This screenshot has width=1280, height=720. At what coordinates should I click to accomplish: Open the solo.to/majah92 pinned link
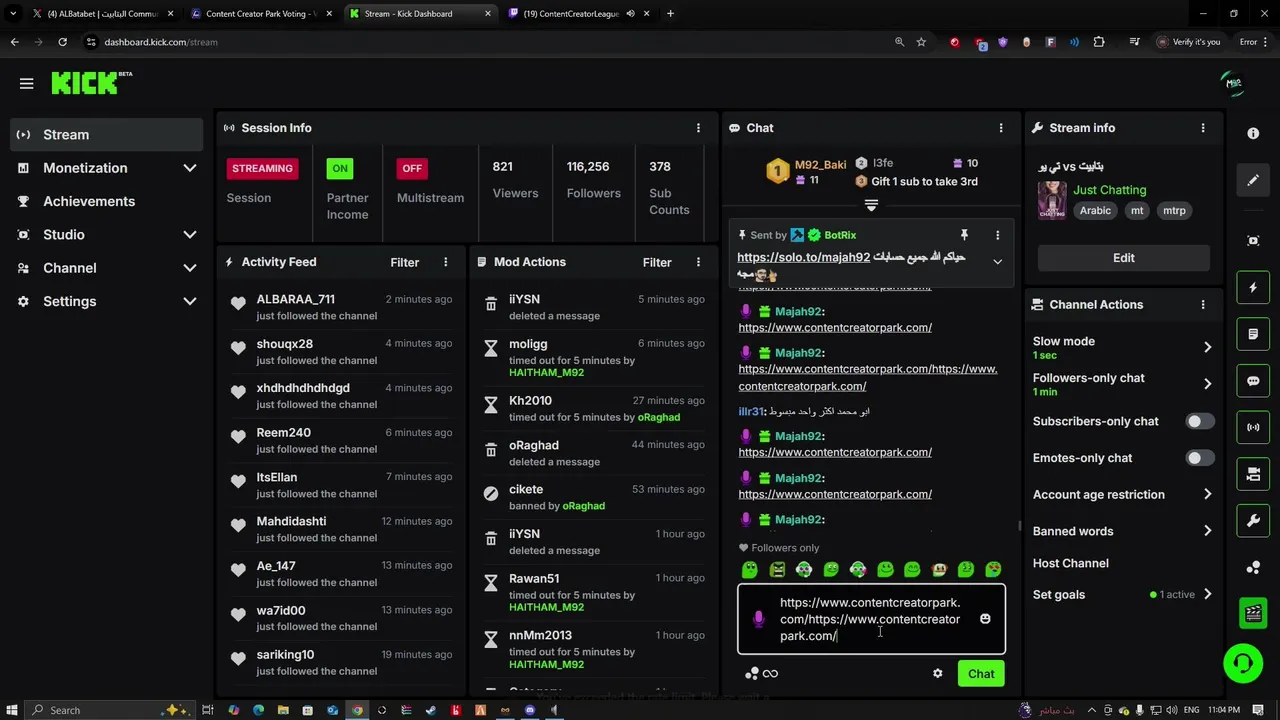[x=803, y=258]
